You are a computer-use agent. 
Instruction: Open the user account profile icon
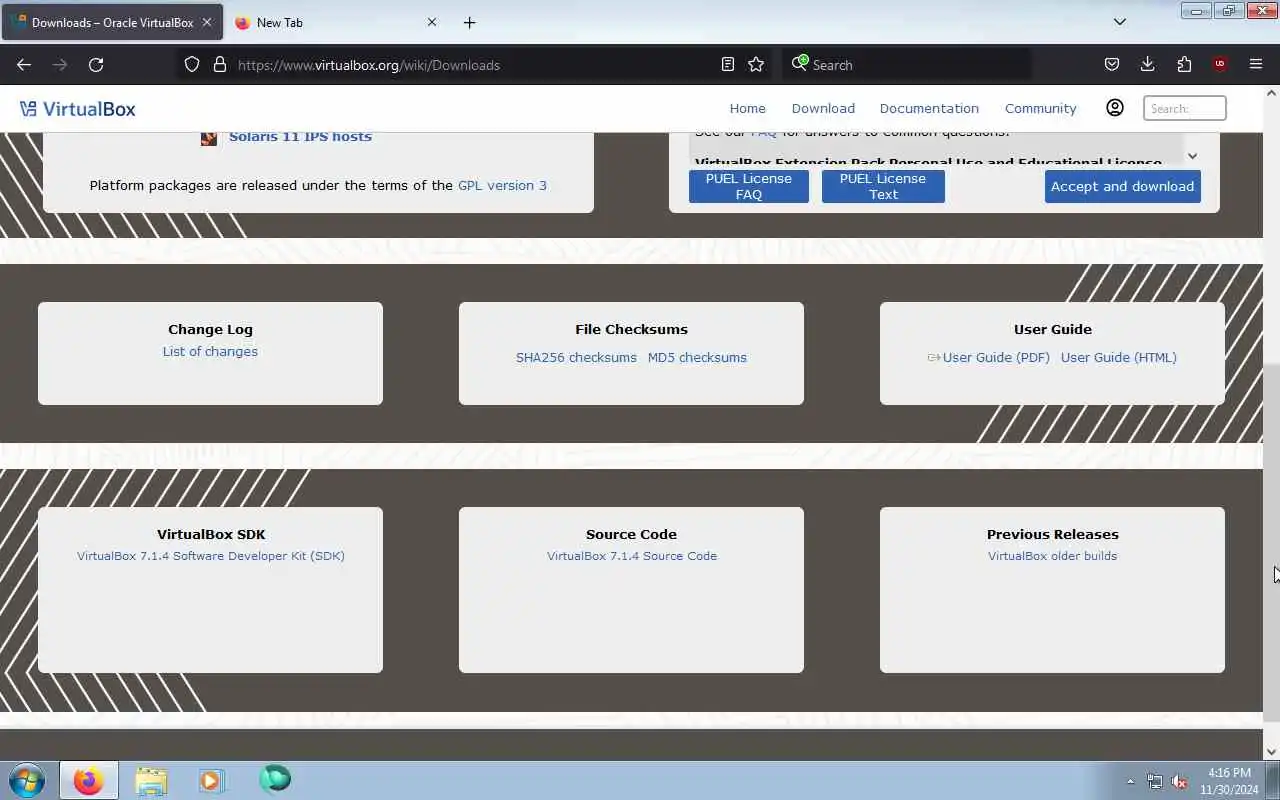click(1114, 108)
